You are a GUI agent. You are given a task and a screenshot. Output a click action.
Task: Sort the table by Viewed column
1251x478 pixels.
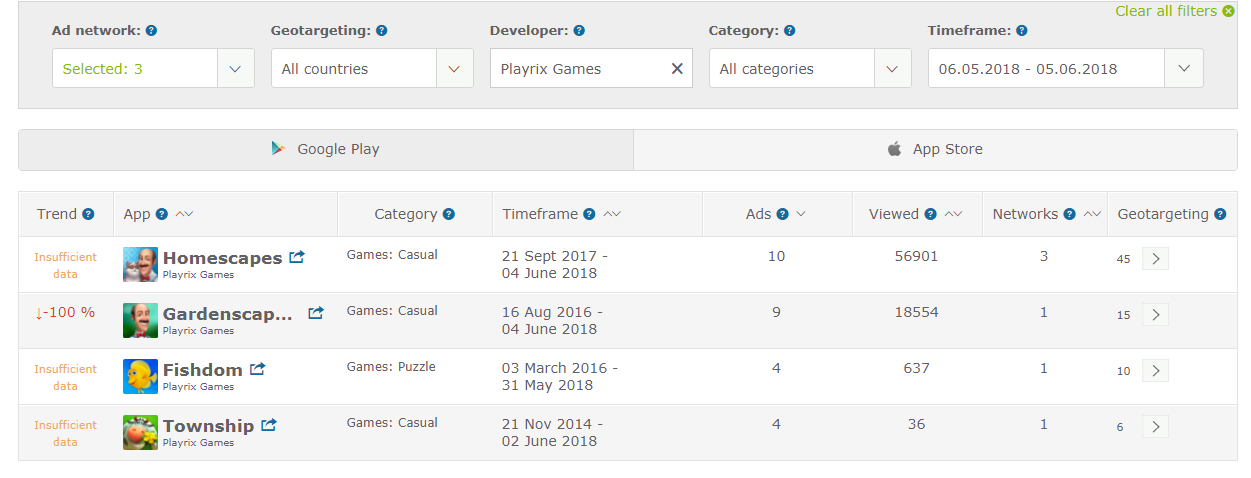pyautogui.click(x=953, y=214)
